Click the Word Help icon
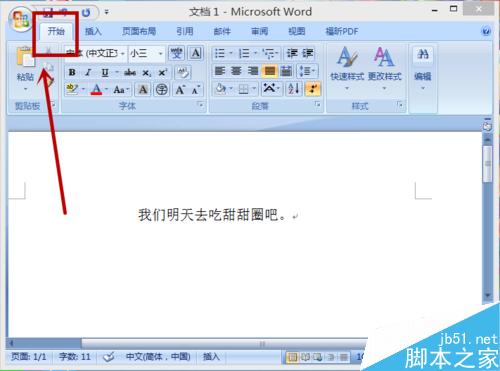This screenshot has height=371, width=500. (486, 31)
